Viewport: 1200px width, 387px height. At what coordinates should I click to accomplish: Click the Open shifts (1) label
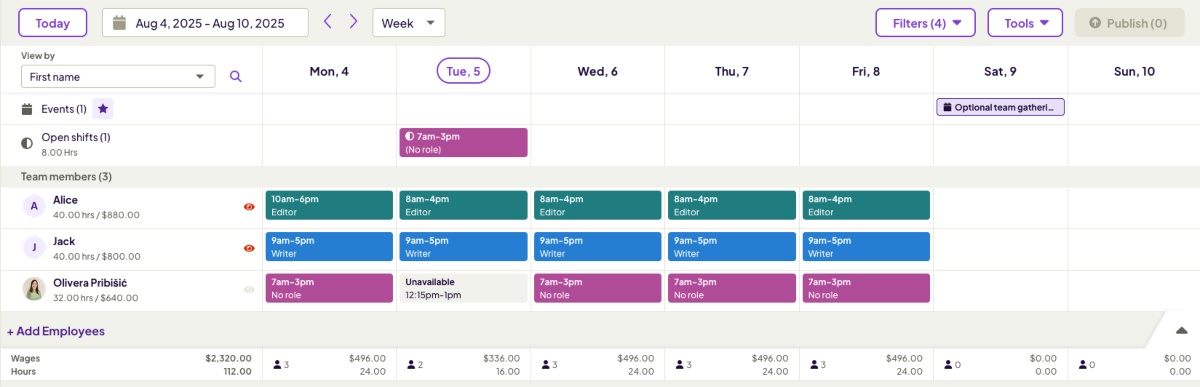76,137
